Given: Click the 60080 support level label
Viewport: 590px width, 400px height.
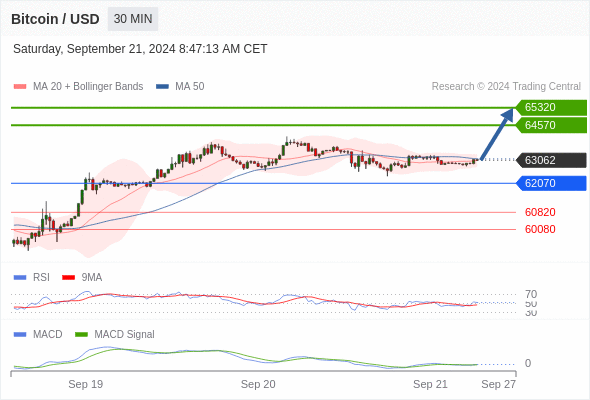Looking at the screenshot, I should coord(540,229).
